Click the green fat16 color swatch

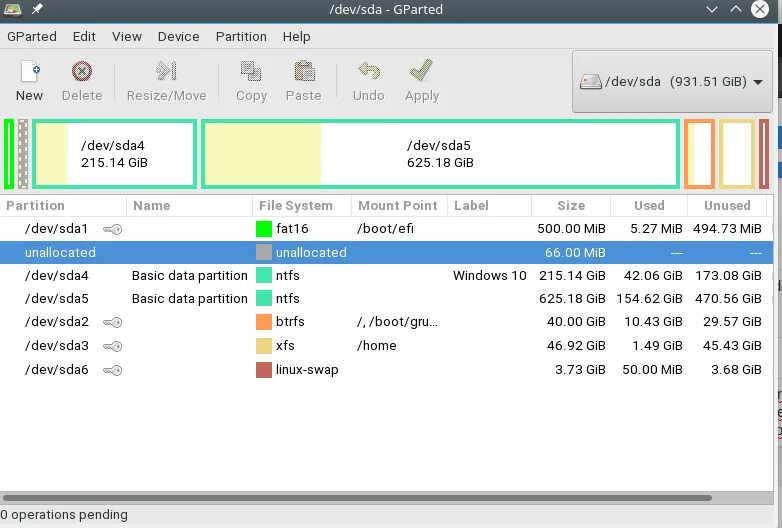point(264,229)
